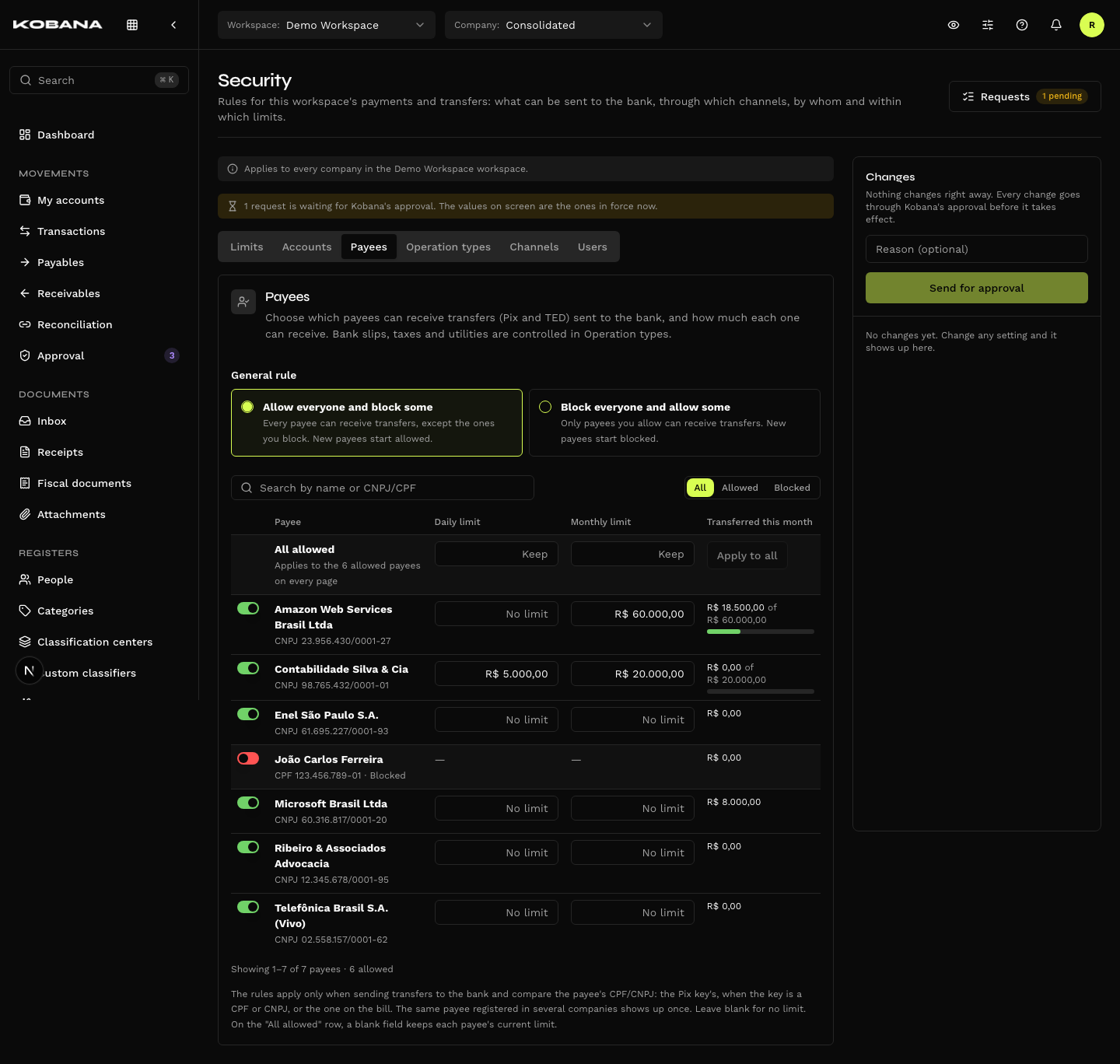
Task: Click Send for approval button
Action: pos(977,288)
